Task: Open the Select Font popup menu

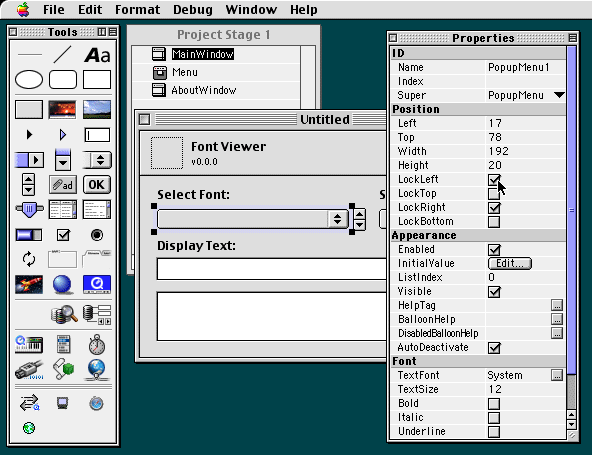Action: click(253, 219)
